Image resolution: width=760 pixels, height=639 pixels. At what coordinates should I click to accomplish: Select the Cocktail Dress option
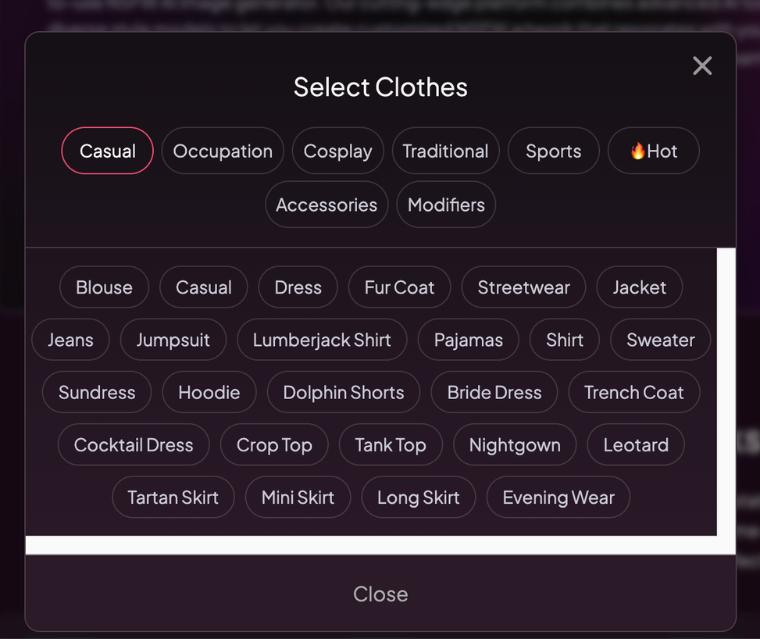(x=133, y=446)
